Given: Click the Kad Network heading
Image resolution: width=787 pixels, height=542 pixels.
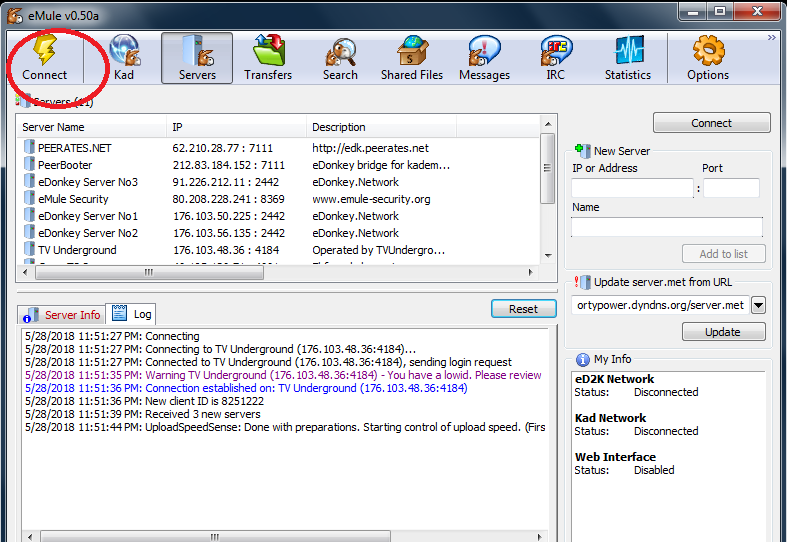Looking at the screenshot, I should point(610,418).
